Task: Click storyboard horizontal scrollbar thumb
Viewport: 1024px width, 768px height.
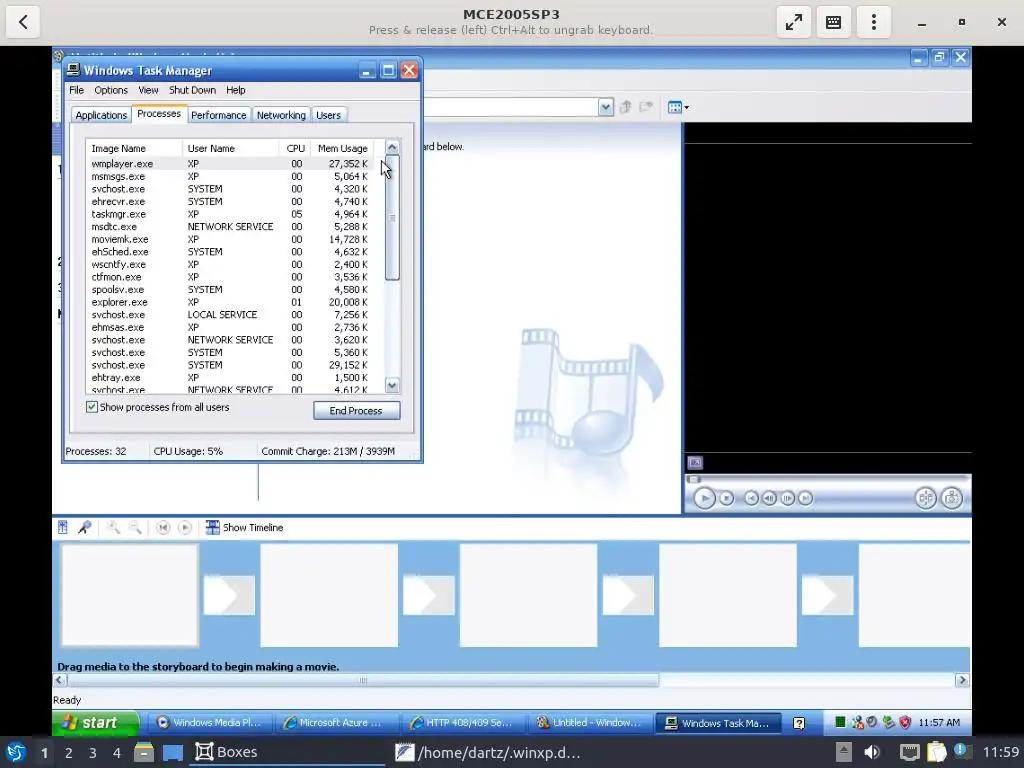Action: click(x=363, y=680)
